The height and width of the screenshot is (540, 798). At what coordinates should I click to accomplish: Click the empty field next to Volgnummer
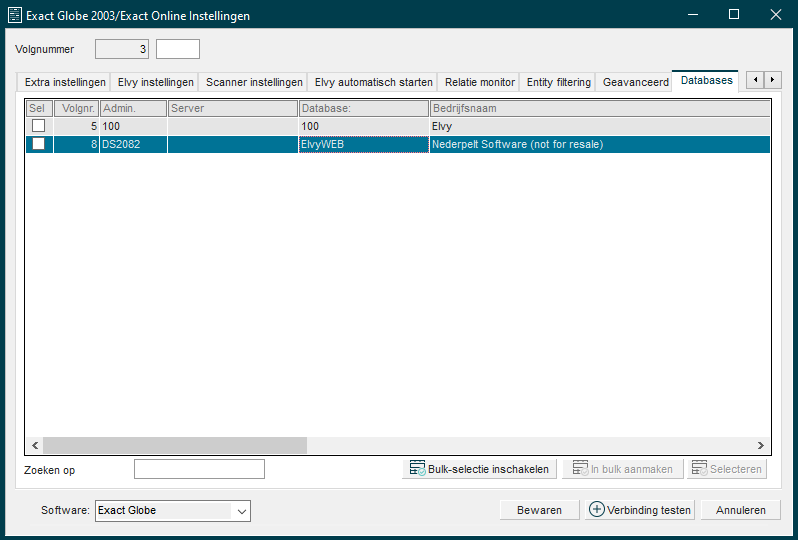coord(178,49)
